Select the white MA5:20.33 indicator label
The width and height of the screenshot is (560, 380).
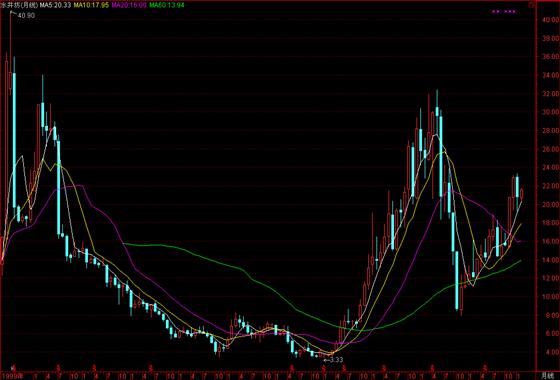point(55,5)
